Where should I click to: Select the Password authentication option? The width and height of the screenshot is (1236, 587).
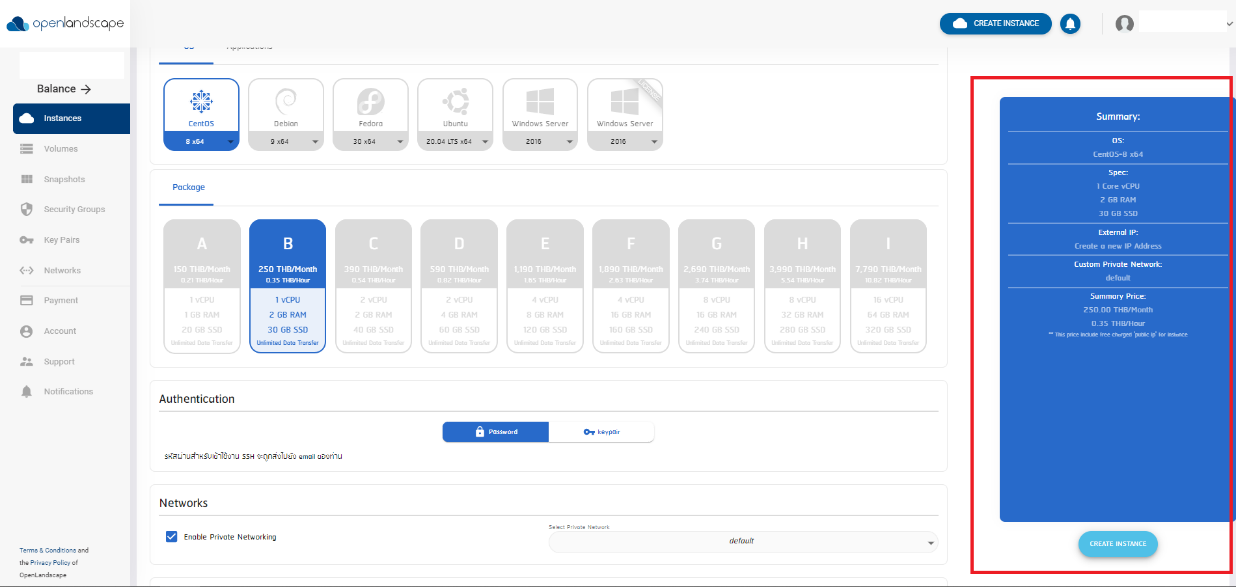point(495,431)
